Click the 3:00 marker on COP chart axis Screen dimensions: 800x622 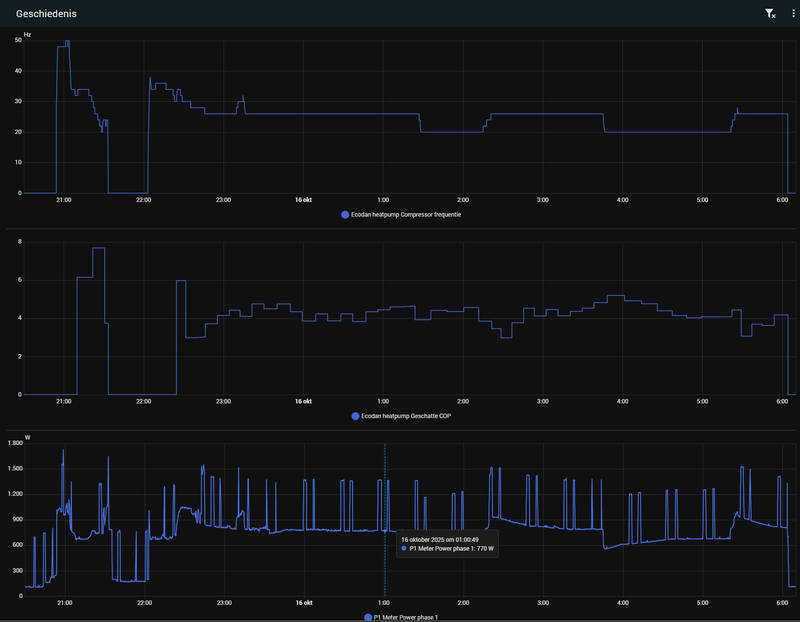click(x=543, y=402)
